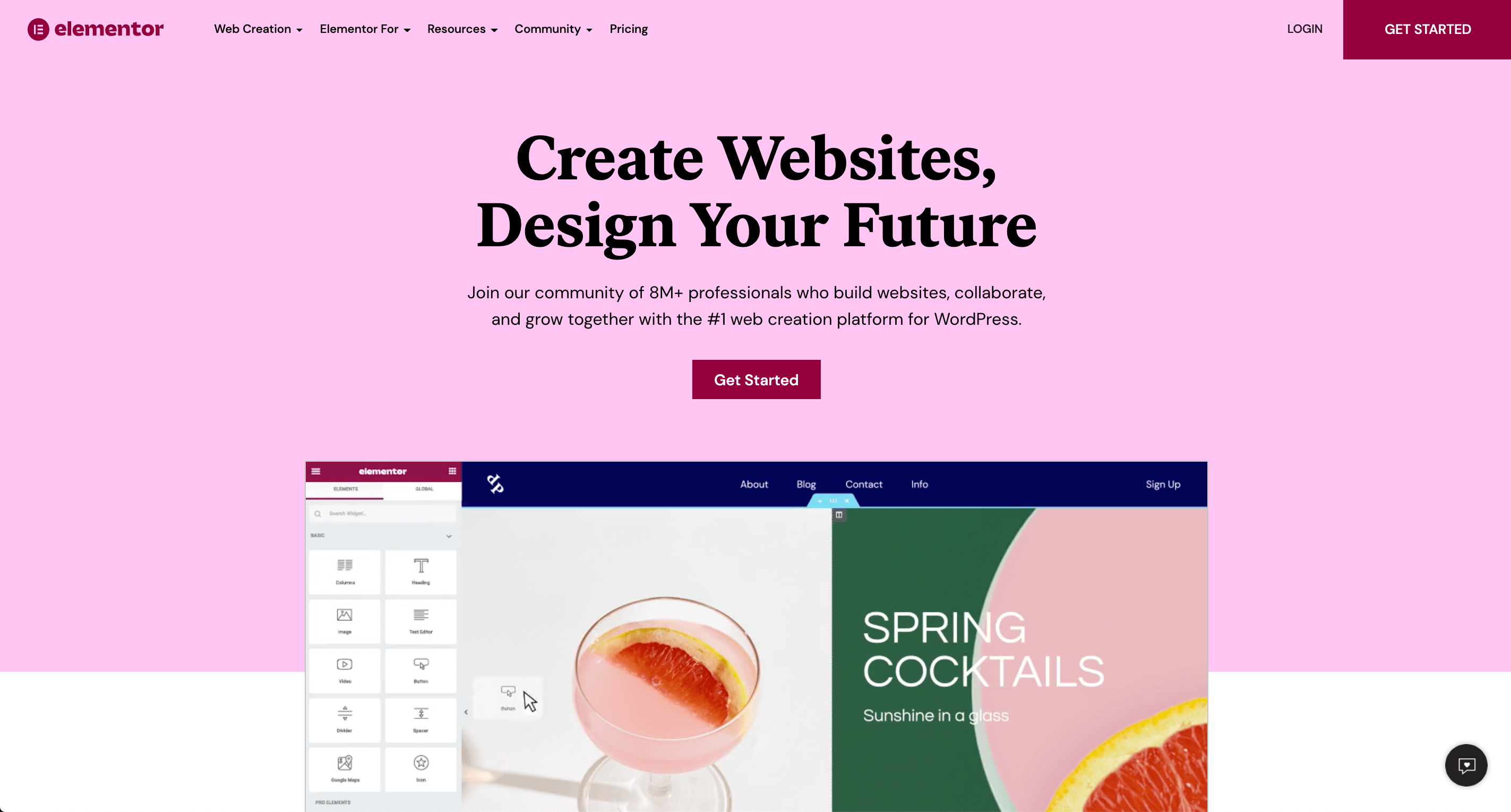The width and height of the screenshot is (1511, 812).
Task: Select the Spacer widget icon
Action: (x=420, y=714)
